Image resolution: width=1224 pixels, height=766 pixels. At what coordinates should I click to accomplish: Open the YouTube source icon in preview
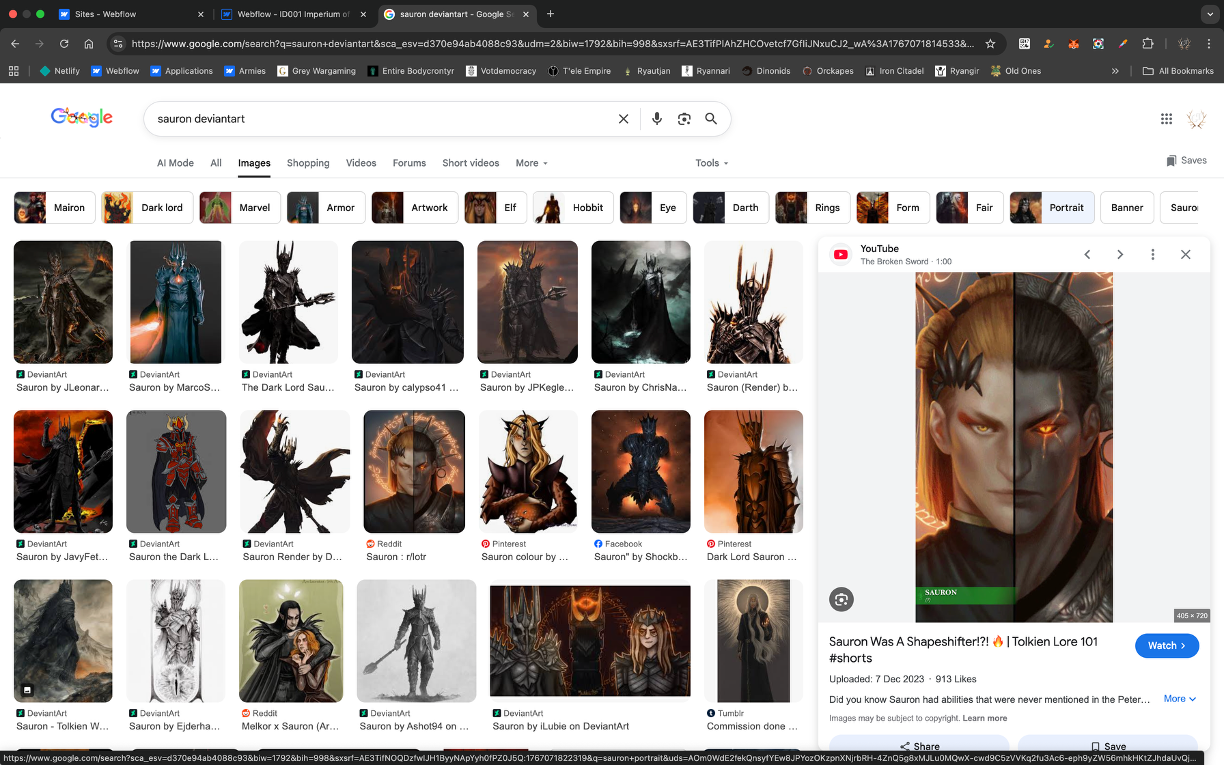[x=841, y=254]
